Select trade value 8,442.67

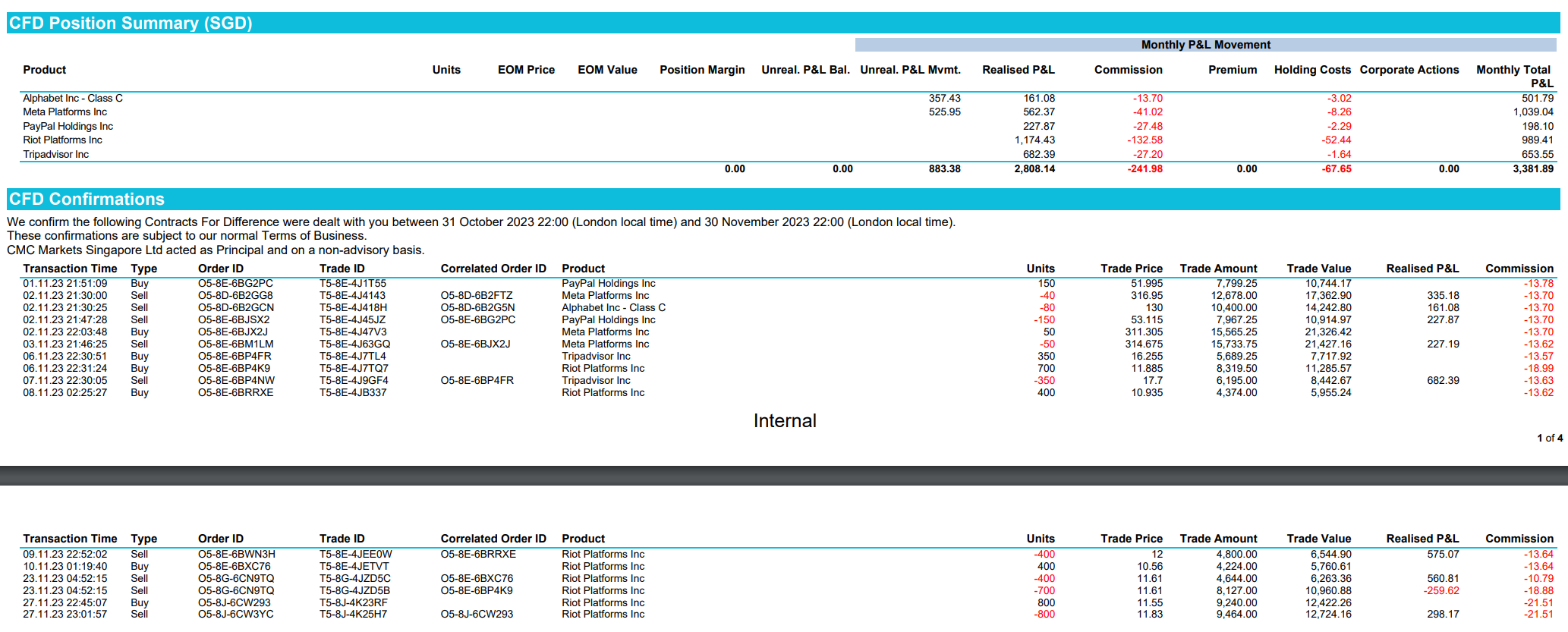pos(1331,380)
